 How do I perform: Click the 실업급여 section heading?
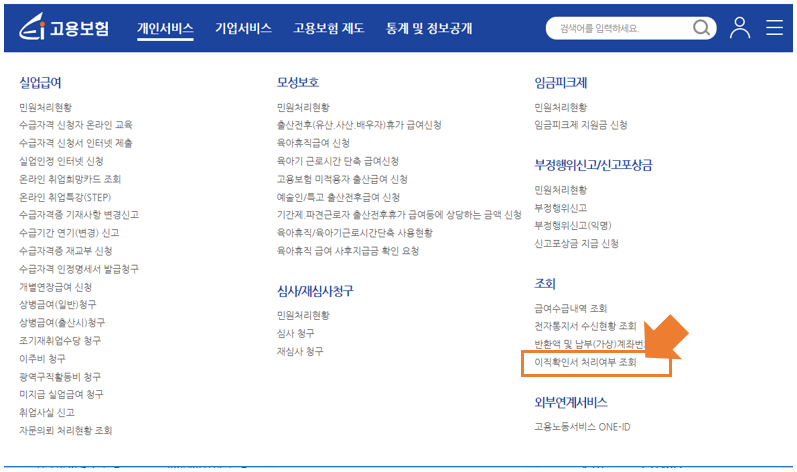pos(40,83)
